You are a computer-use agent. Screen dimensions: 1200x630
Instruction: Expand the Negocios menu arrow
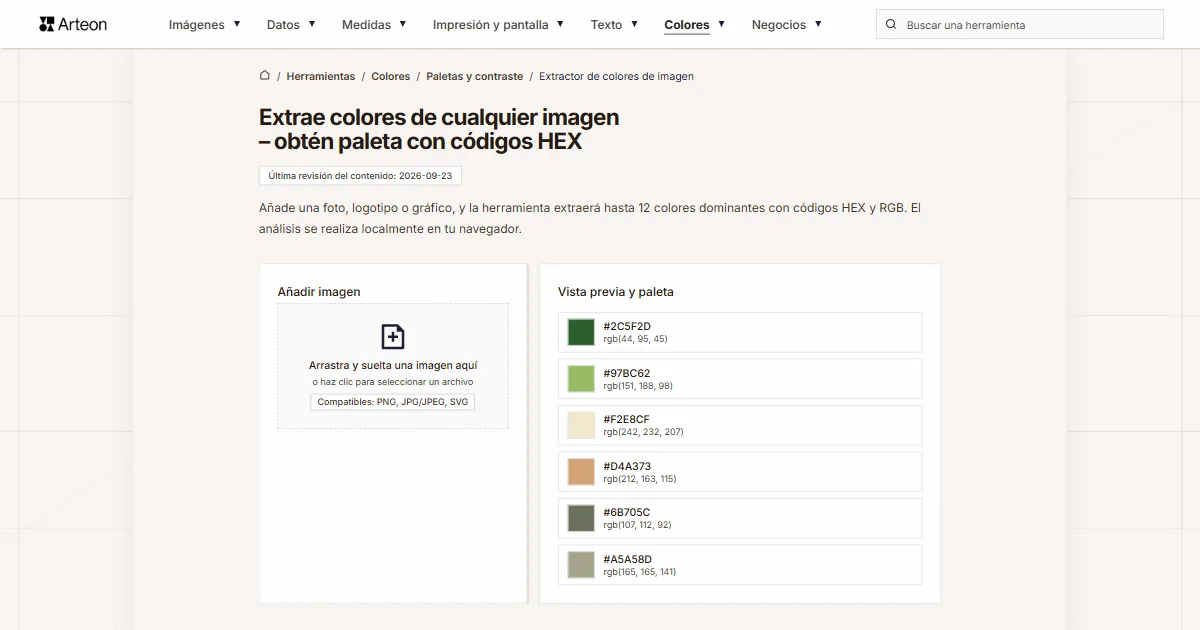point(818,23)
